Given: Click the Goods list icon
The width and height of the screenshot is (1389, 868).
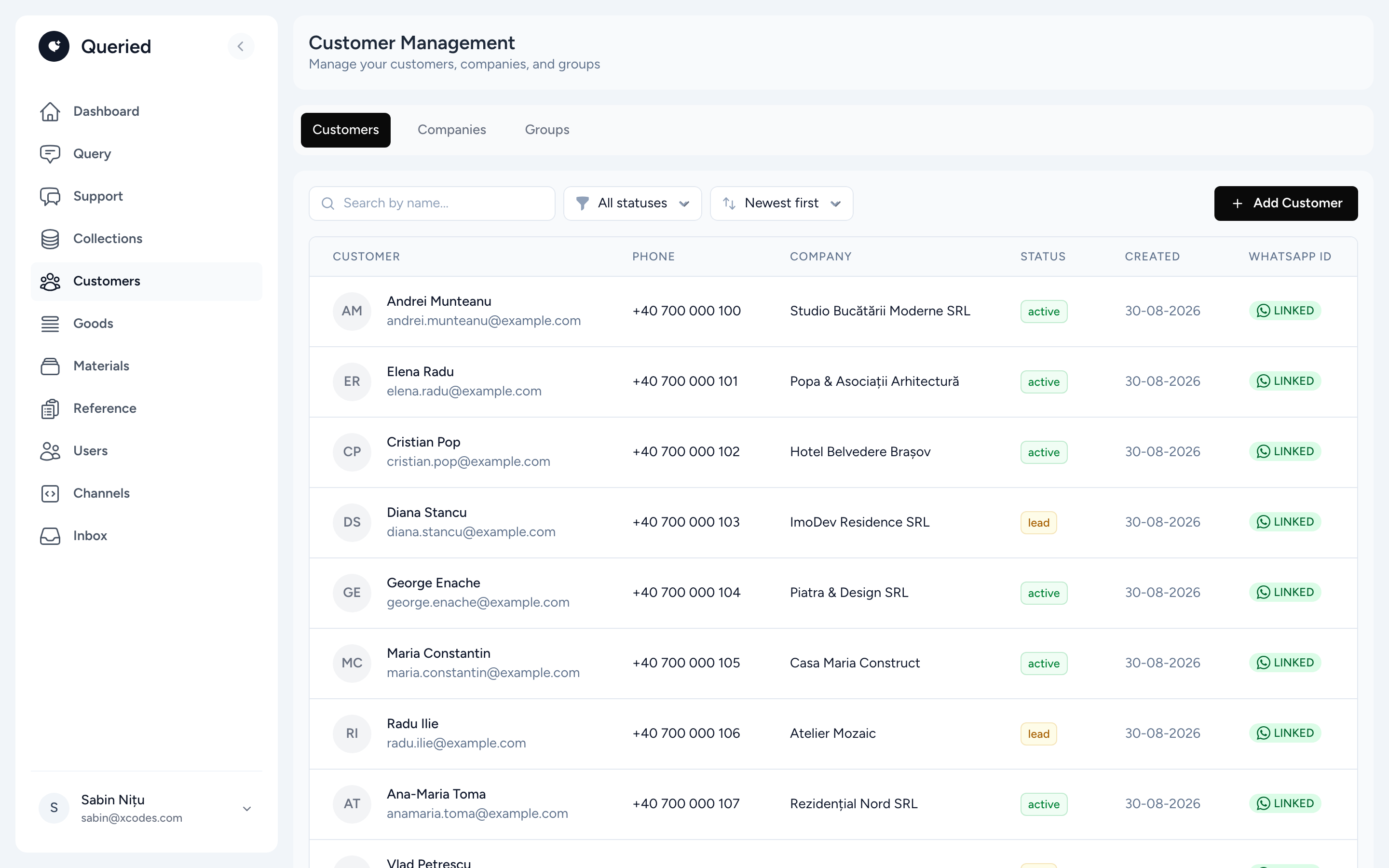Looking at the screenshot, I should pos(50,324).
